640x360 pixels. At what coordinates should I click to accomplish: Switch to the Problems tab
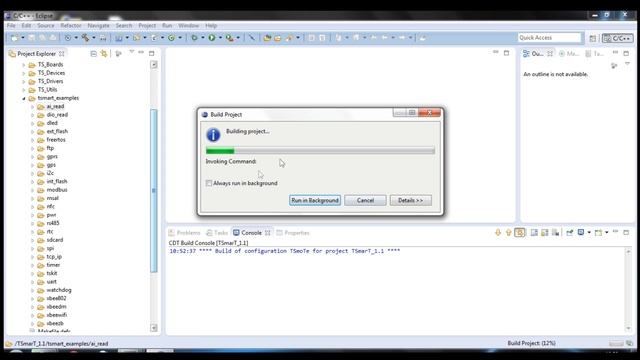[x=184, y=233]
